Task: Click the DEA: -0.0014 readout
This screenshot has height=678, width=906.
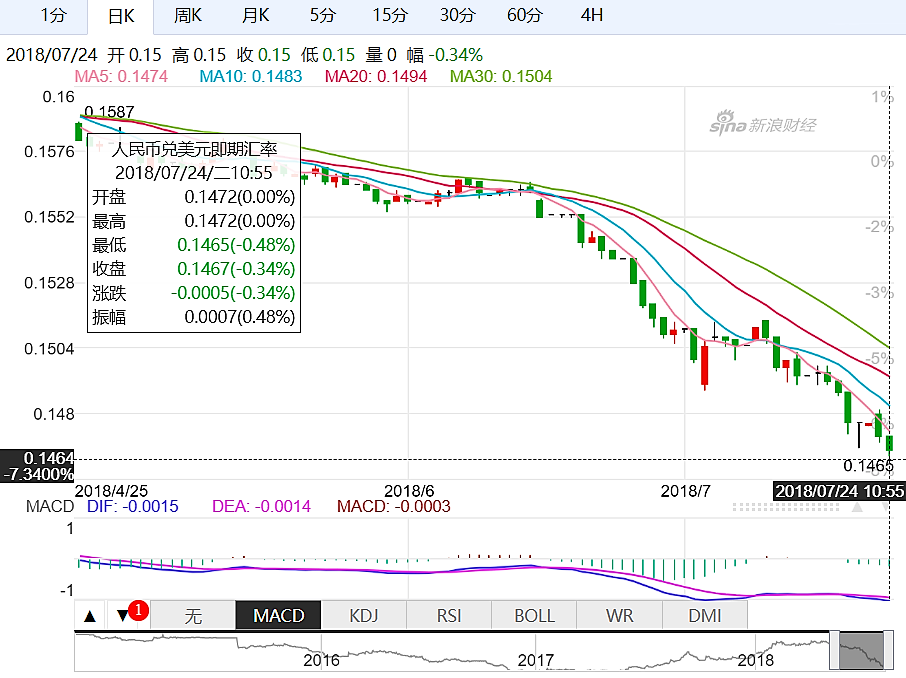Action: coord(261,506)
